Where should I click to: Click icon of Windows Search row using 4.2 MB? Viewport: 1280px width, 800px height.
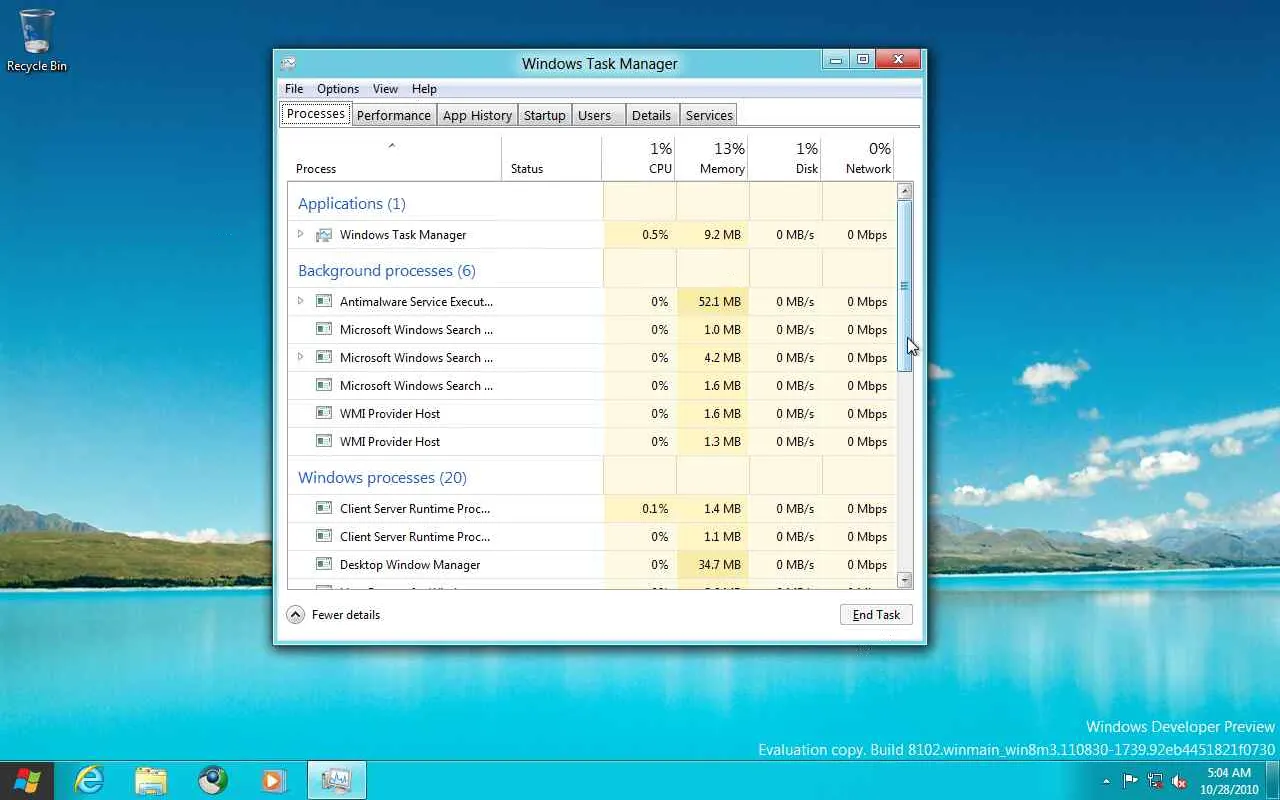point(323,357)
